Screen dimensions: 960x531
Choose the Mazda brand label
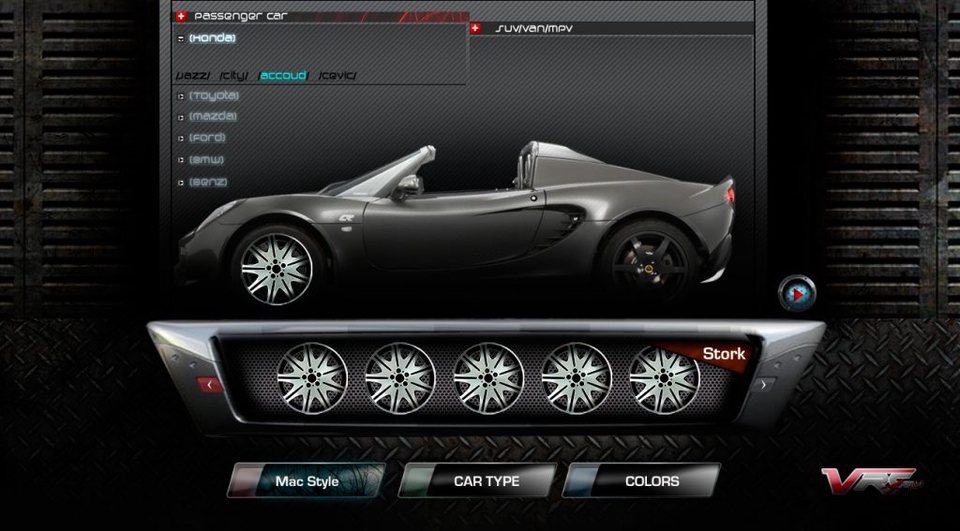pyautogui.click(x=212, y=116)
